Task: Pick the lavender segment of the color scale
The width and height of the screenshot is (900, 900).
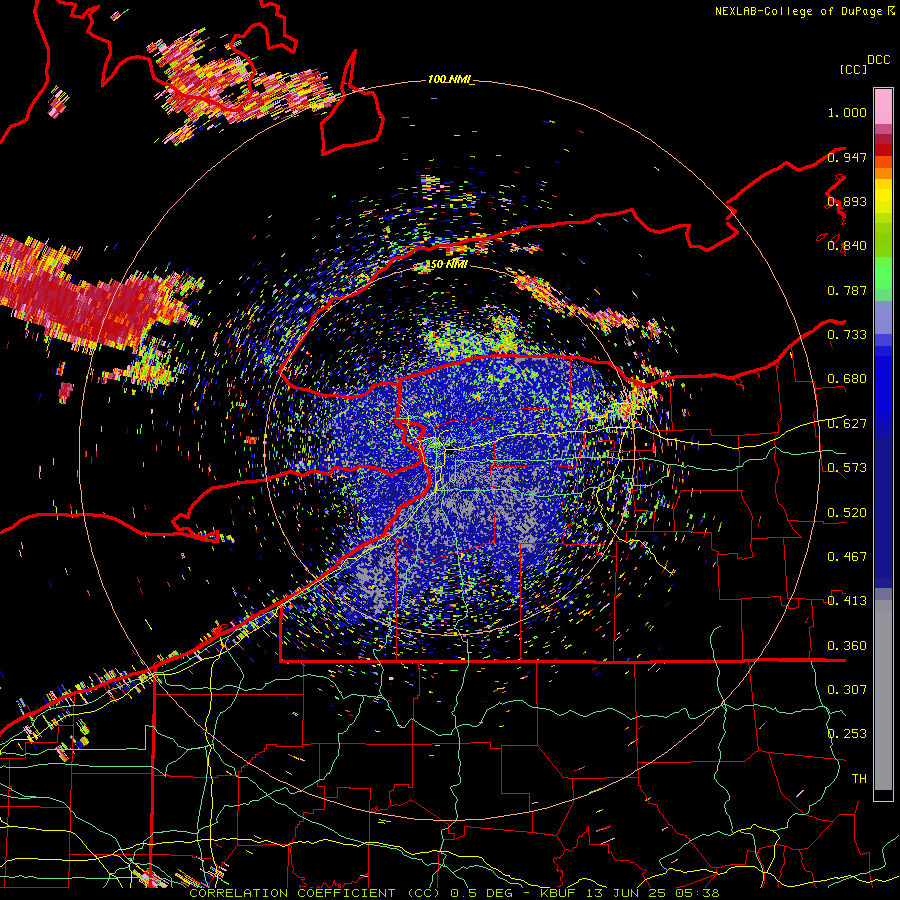Action: pyautogui.click(x=883, y=317)
